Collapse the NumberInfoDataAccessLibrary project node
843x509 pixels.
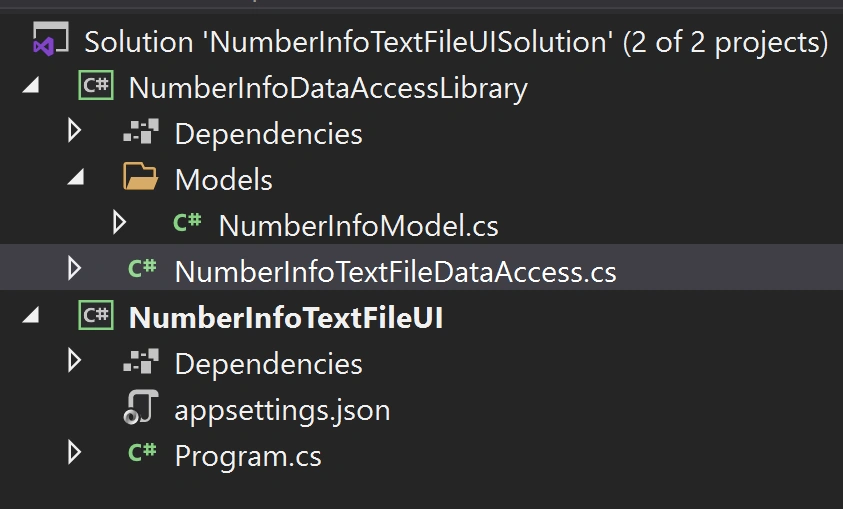pyautogui.click(x=31, y=84)
